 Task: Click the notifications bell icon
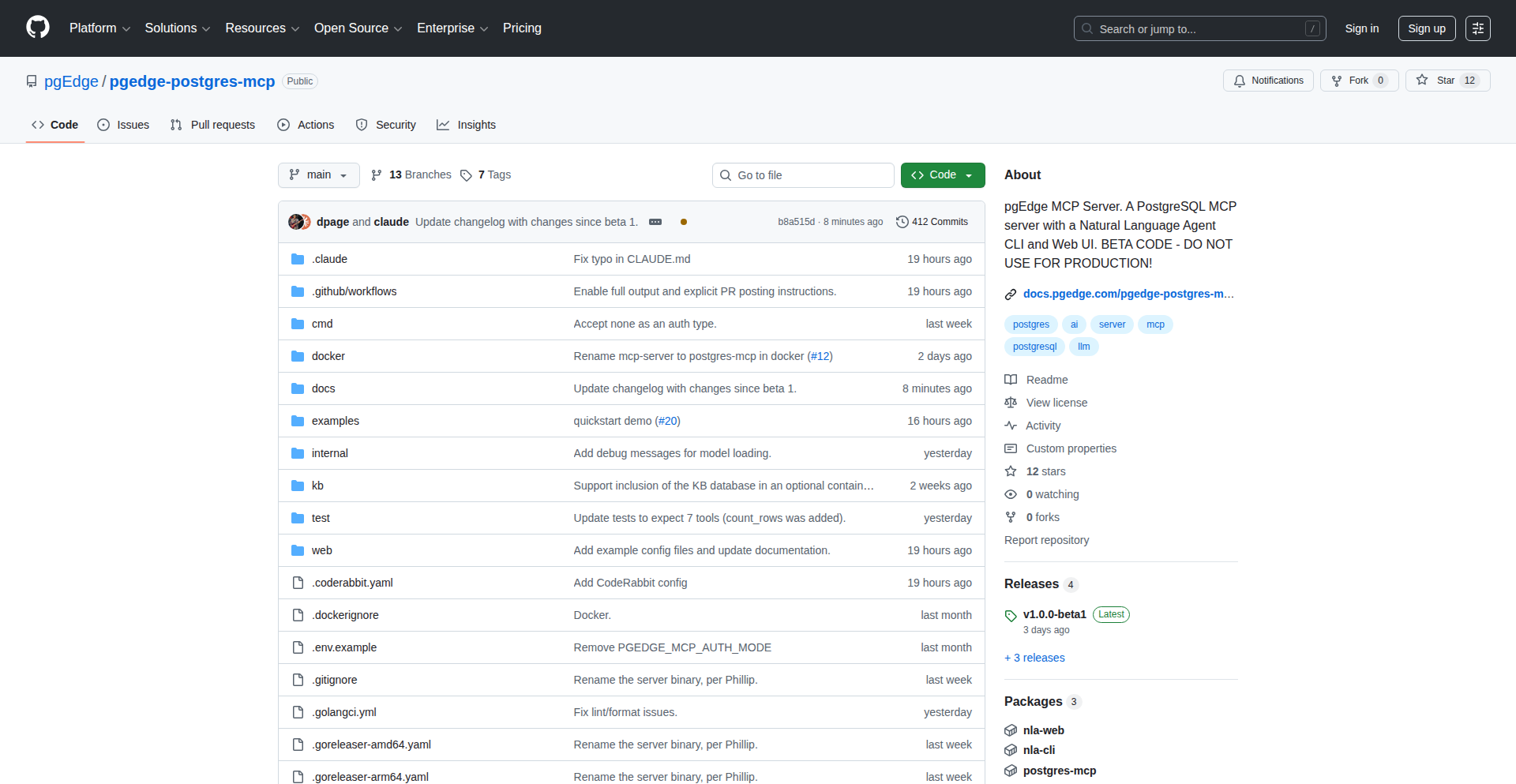point(1239,81)
